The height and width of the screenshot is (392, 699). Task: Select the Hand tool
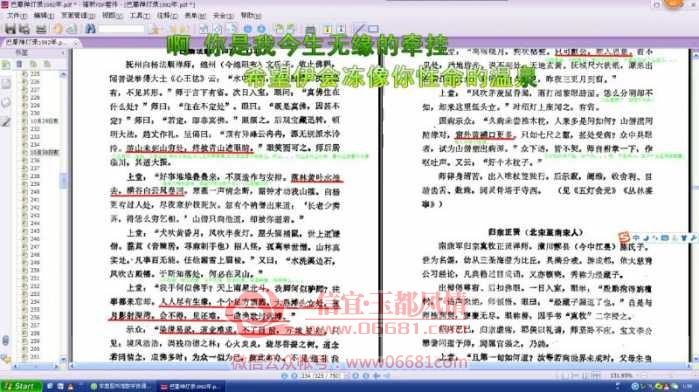point(58,29)
